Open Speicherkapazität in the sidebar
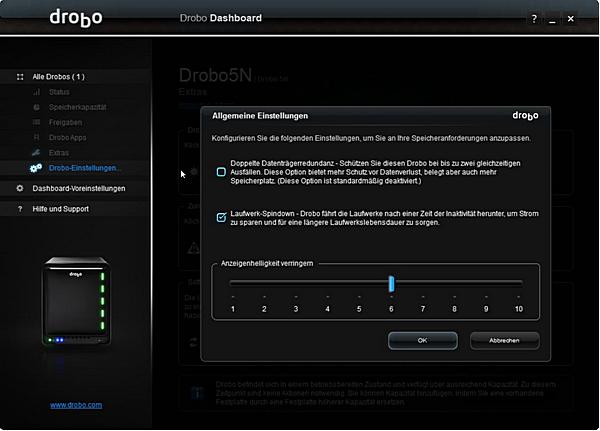The height and width of the screenshot is (431, 600). pos(77,107)
